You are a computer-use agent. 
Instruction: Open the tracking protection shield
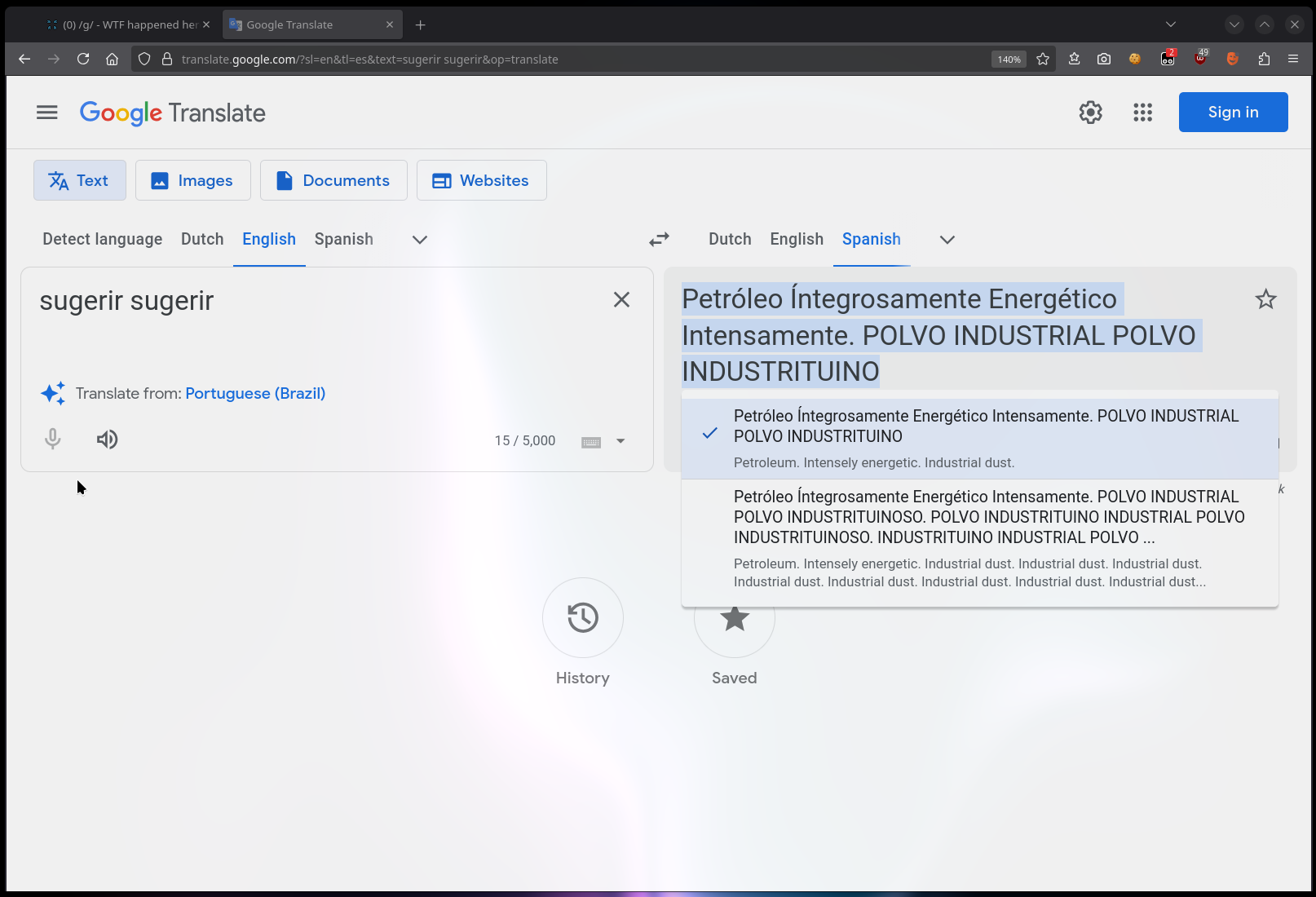click(144, 59)
